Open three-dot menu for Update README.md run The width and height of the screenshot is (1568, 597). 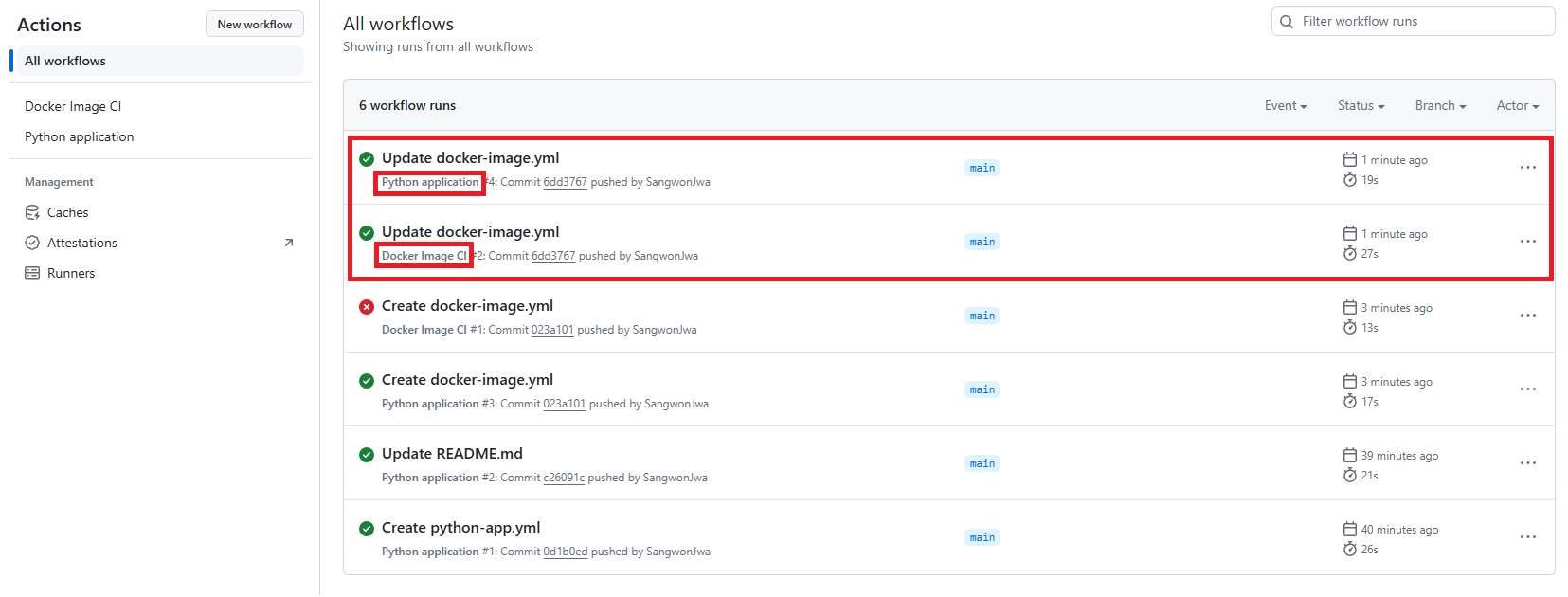(1527, 463)
